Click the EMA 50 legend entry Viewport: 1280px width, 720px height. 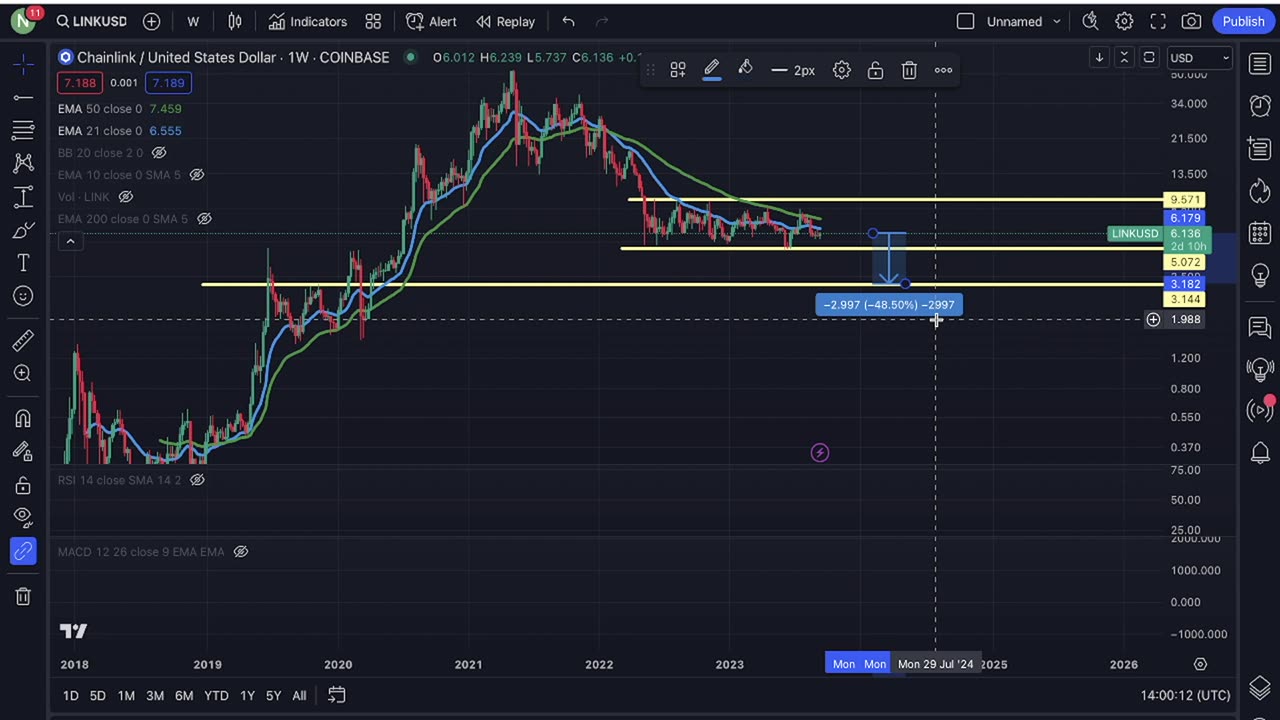[x=119, y=109]
